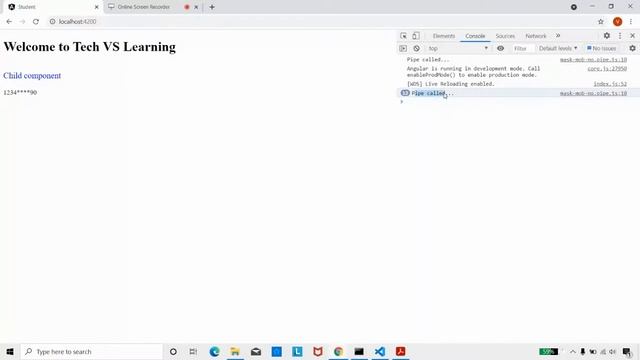Close the Student tab
Screen dimensions: 640x360
click(x=96, y=7)
